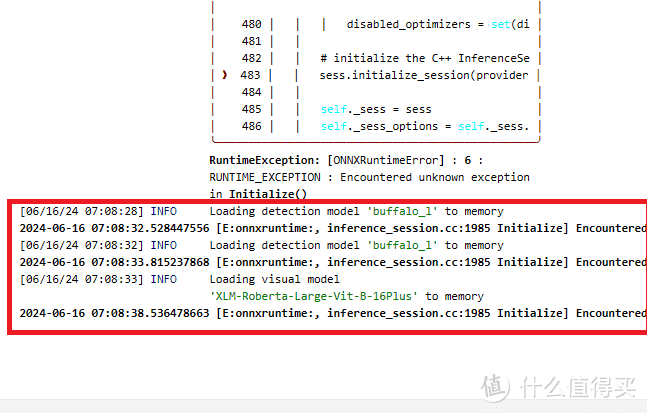Click 'Initialize]' on the 07:08:38.536478663 line
647x413 pixels.
point(533,313)
